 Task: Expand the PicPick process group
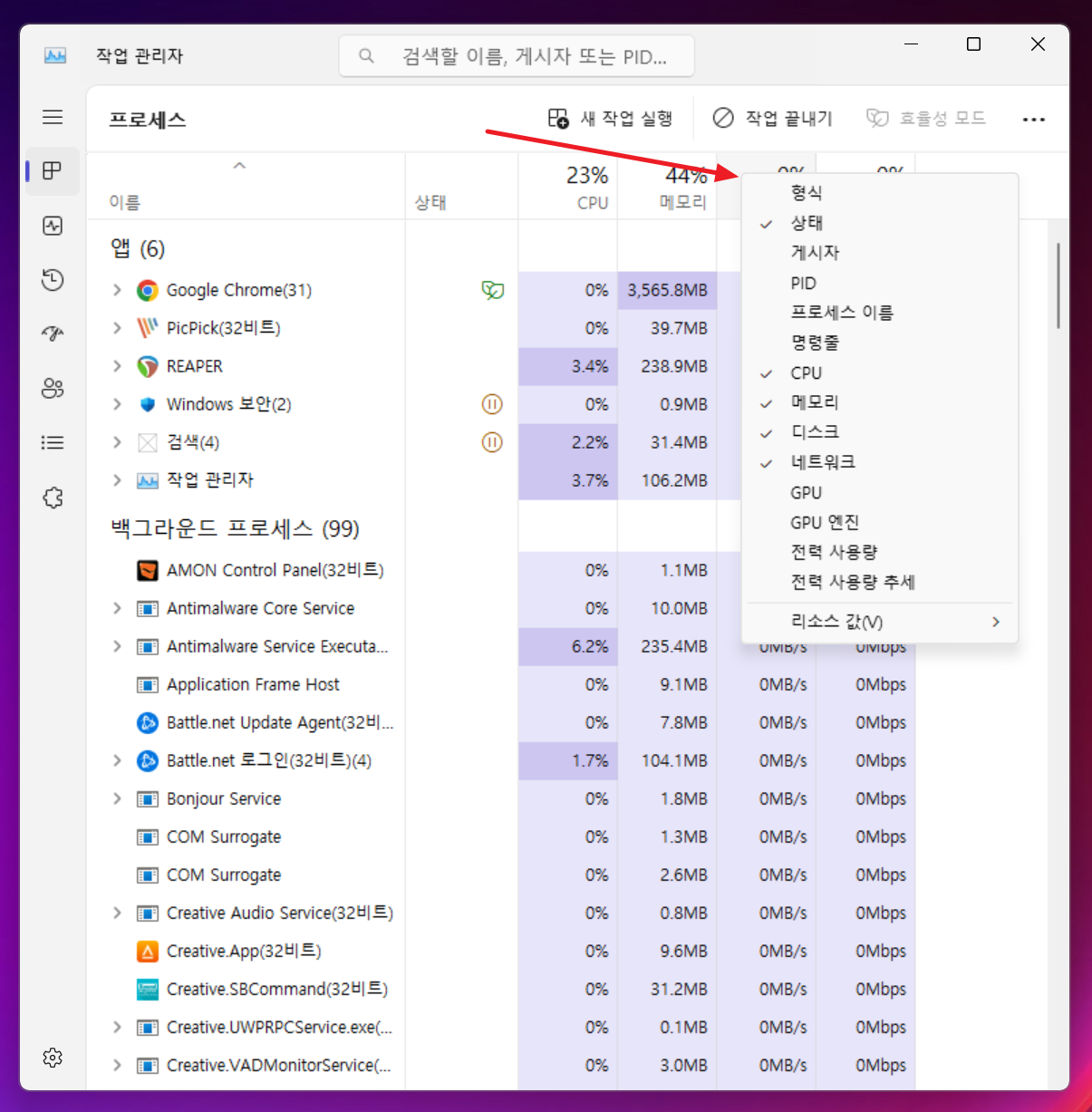[x=117, y=328]
